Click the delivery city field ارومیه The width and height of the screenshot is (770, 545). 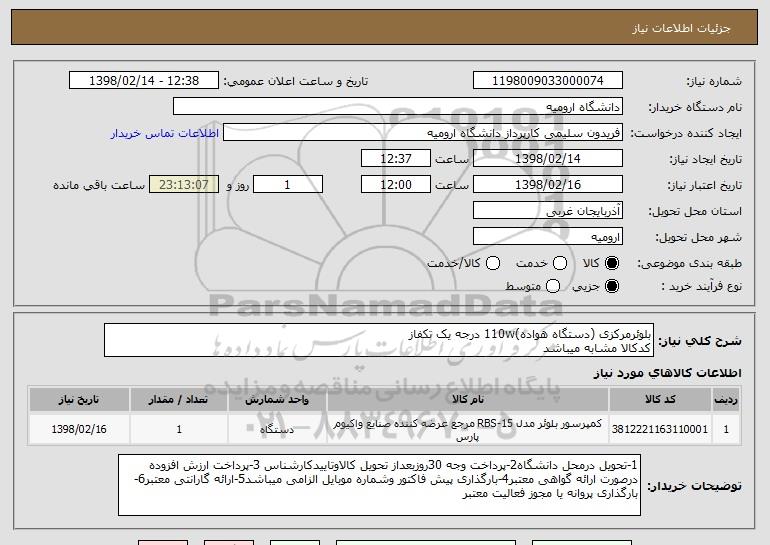pos(548,237)
